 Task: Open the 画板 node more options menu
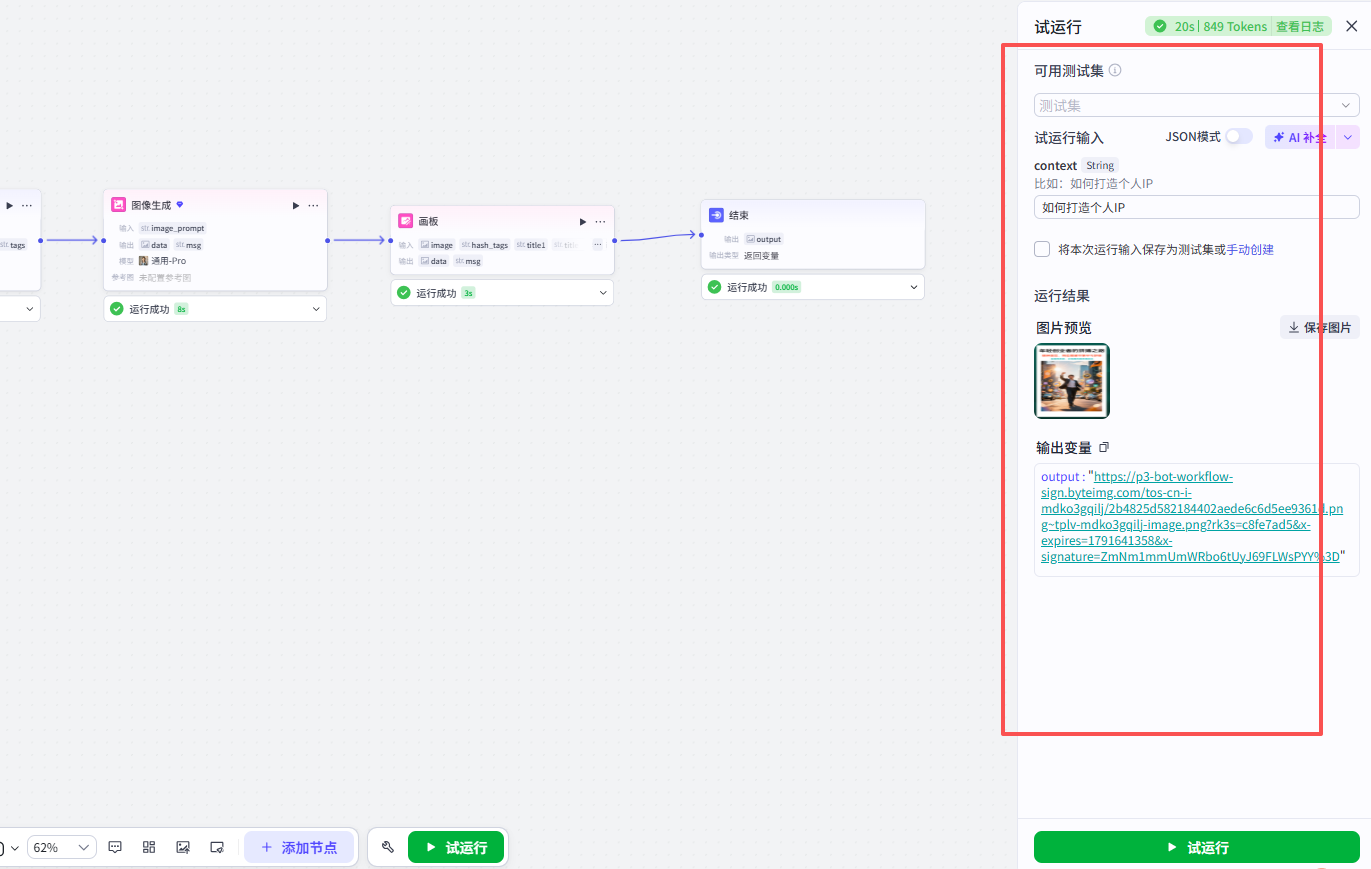tap(600, 221)
